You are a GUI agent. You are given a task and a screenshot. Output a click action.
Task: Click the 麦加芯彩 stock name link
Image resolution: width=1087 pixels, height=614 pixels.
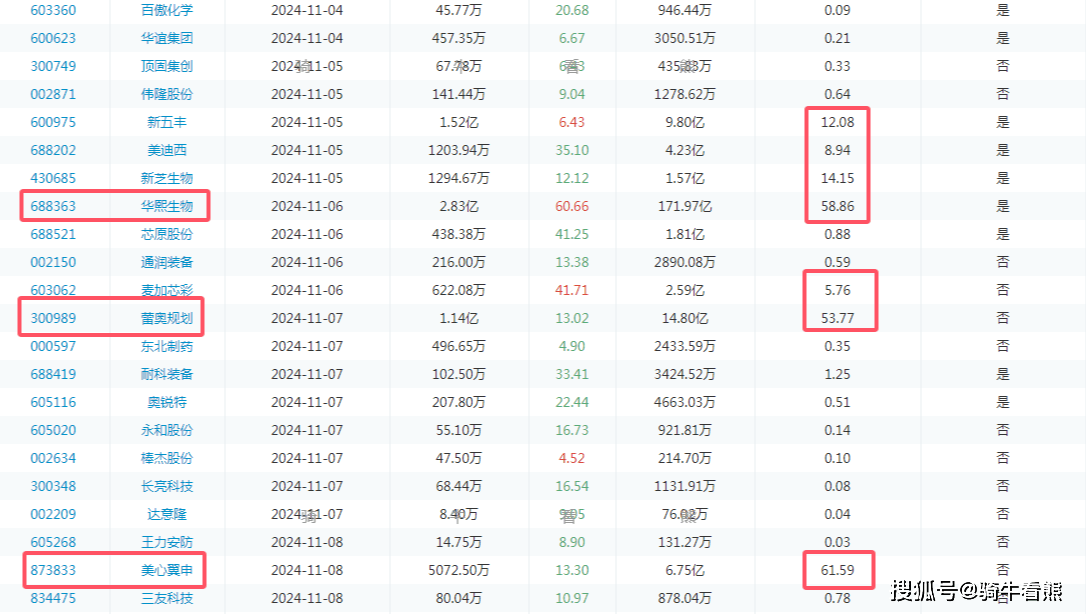point(166,290)
